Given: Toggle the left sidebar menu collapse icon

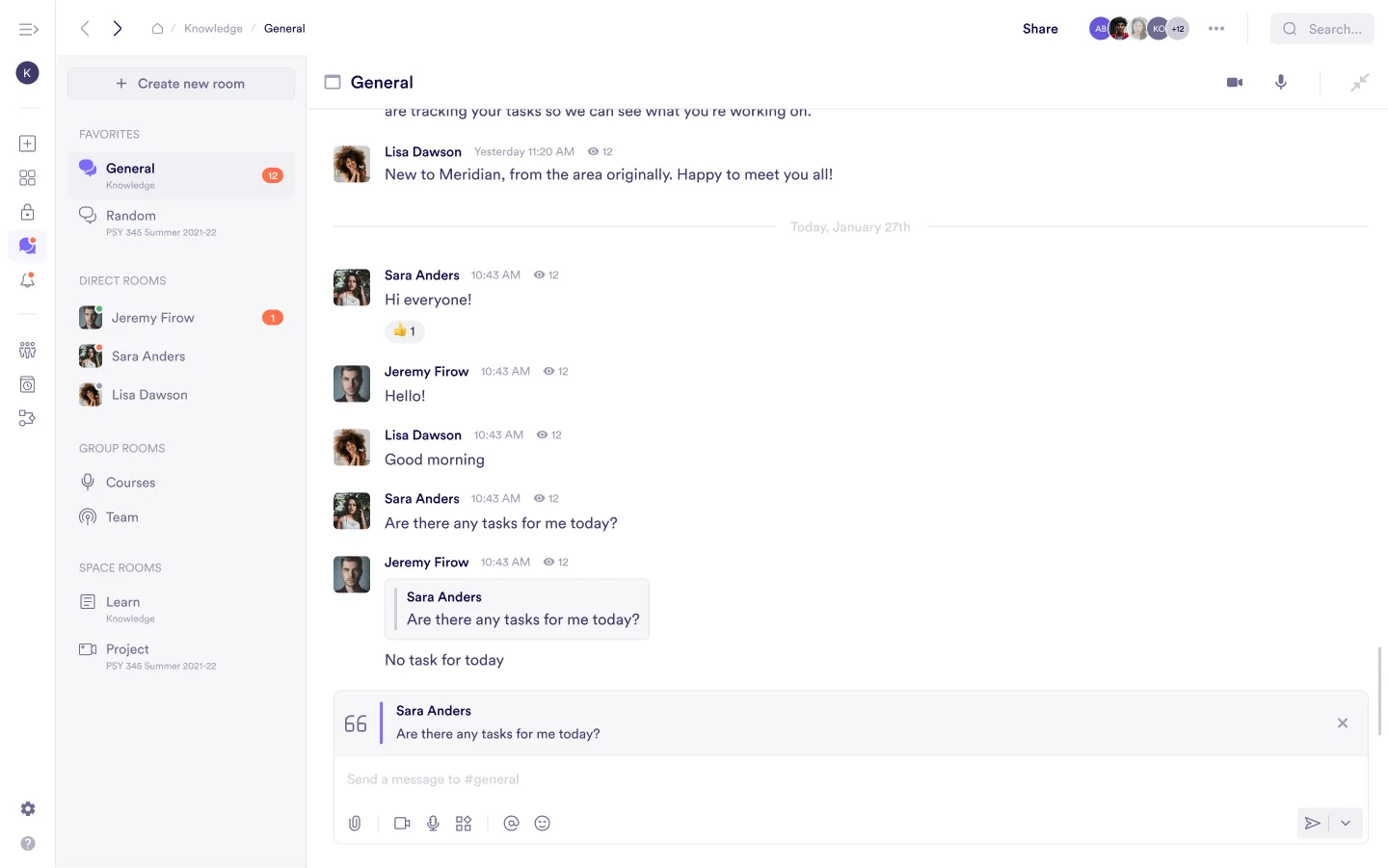Looking at the screenshot, I should click(28, 29).
